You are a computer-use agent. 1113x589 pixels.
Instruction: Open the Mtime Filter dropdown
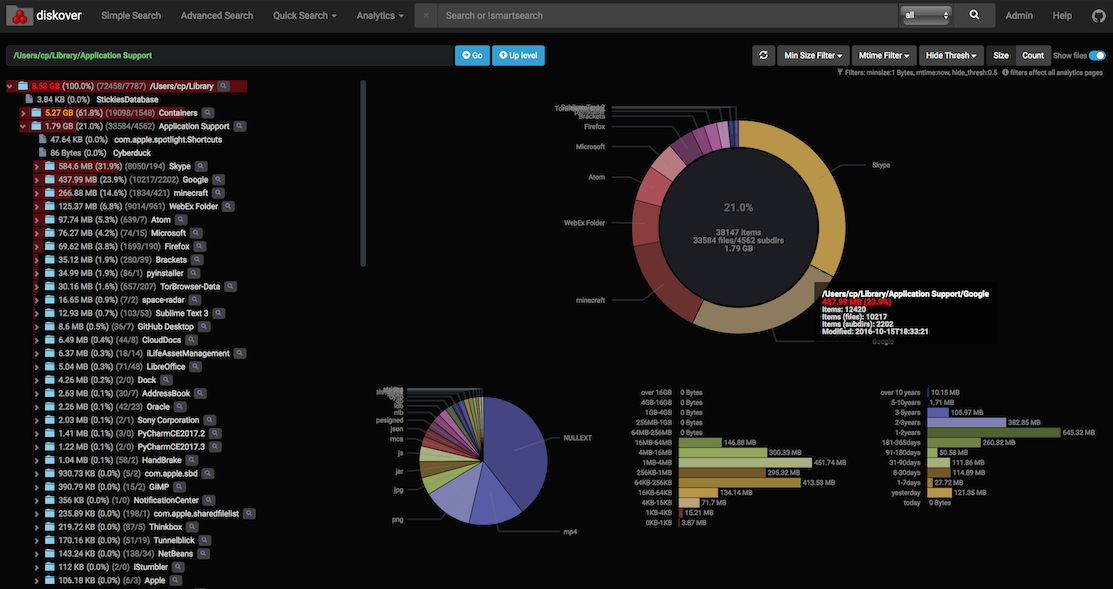coord(884,55)
